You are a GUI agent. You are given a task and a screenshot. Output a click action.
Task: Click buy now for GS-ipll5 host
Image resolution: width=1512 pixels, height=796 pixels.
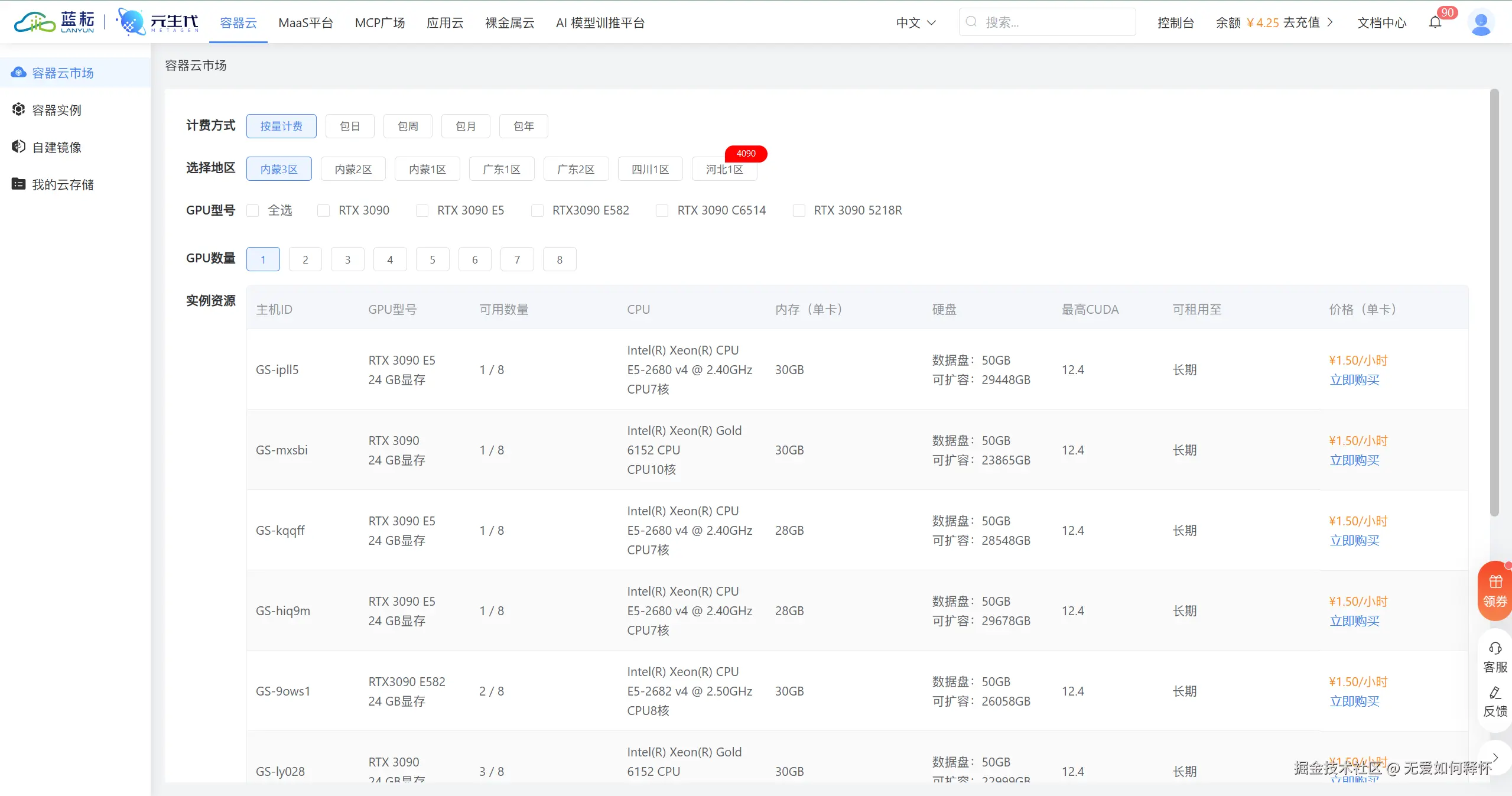(1354, 380)
